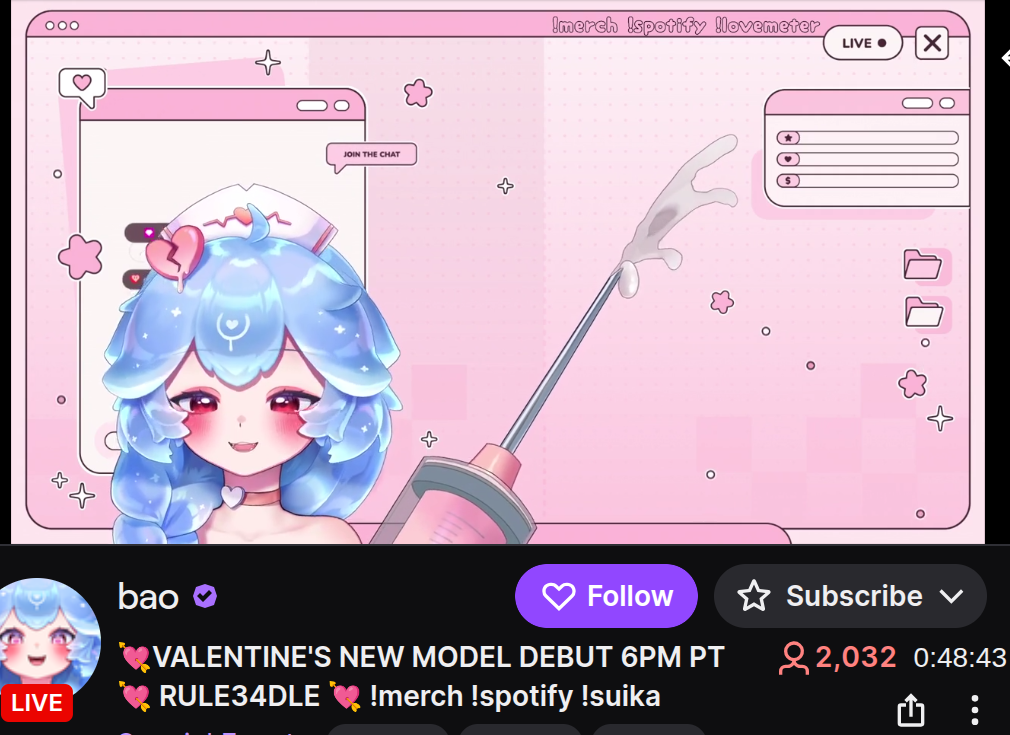This screenshot has height=735, width=1010.
Task: Click the purple verified badge next to bao
Action: coord(205,596)
